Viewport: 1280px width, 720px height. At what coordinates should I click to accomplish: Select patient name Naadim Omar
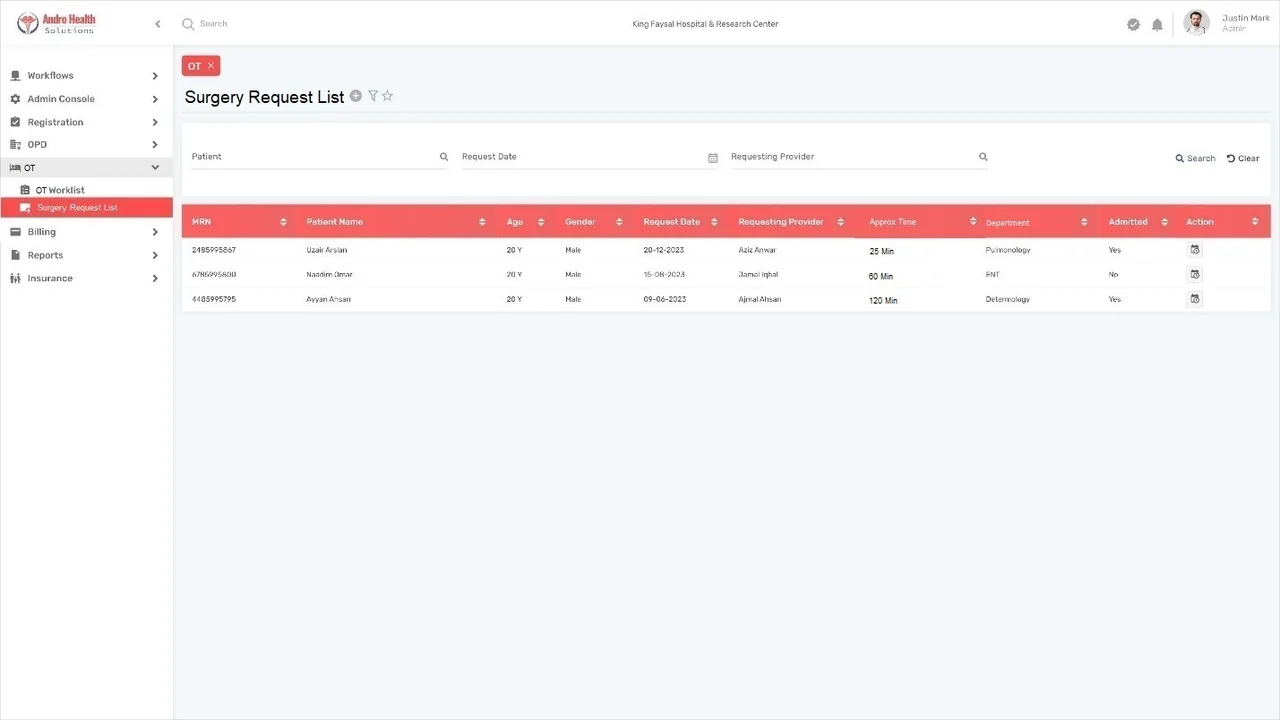point(329,274)
